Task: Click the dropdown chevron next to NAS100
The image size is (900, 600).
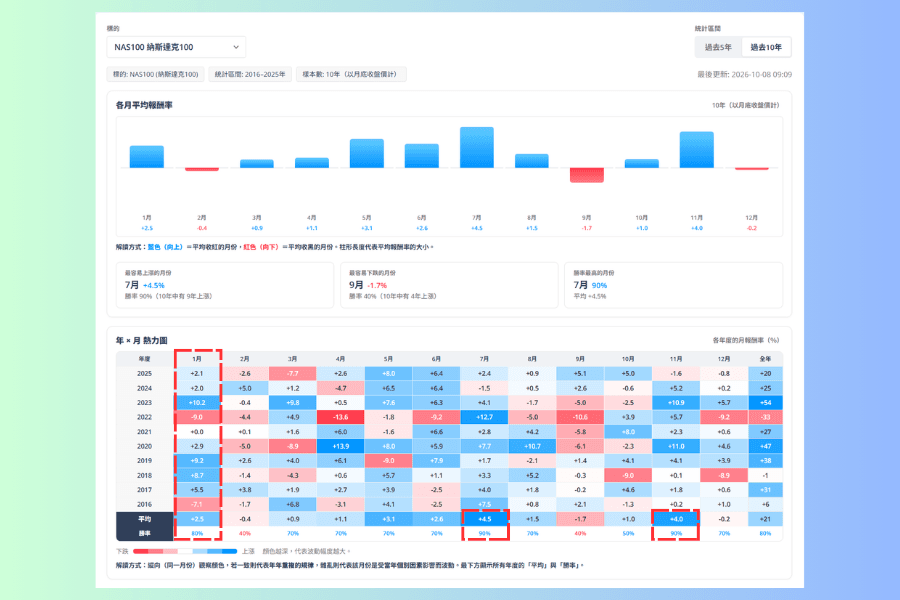Action: pos(236,47)
